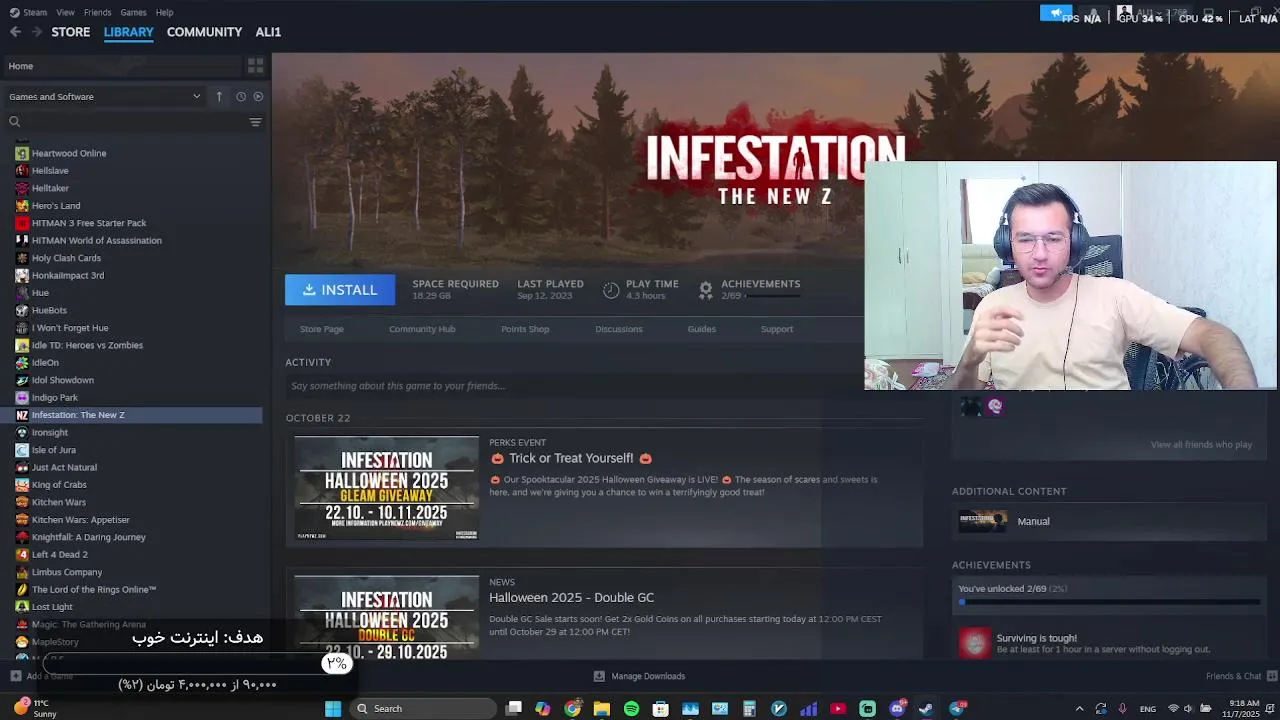The height and width of the screenshot is (720, 1280).
Task: Click the recent activity clock icon
Action: (241, 97)
